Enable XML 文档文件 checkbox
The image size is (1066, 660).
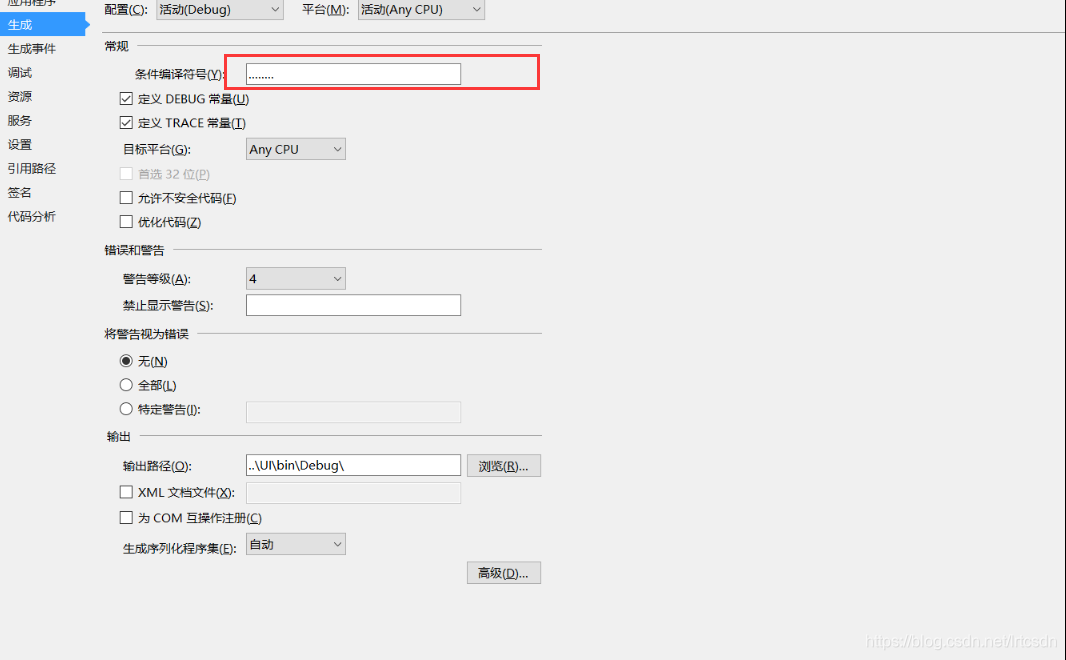pos(126,491)
